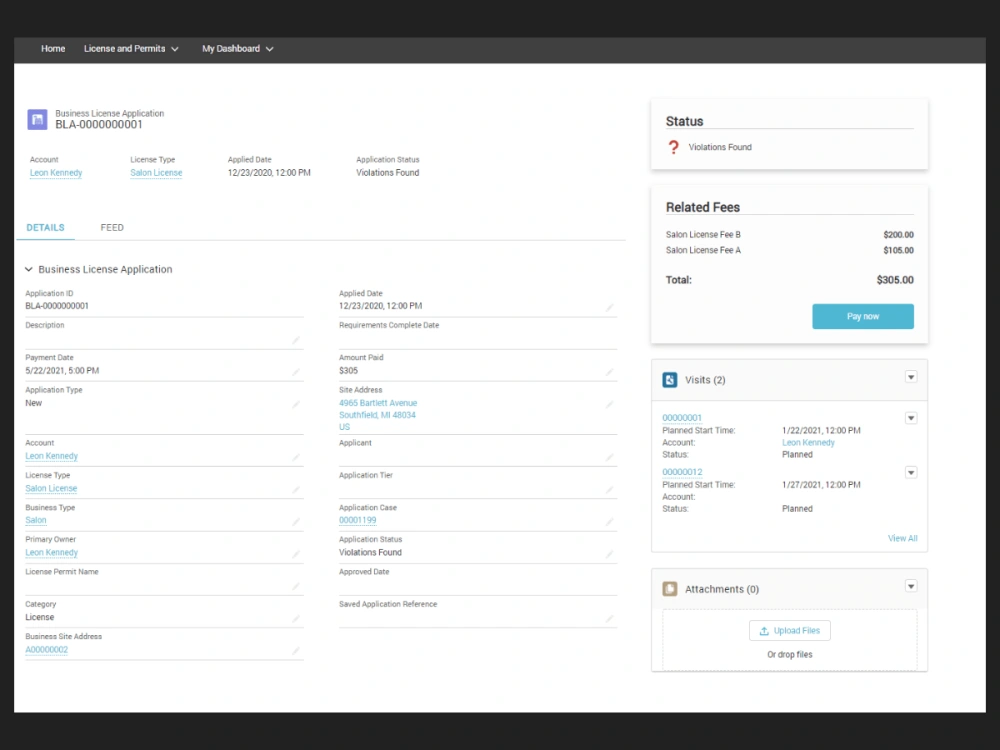Switch to the FEED tab
This screenshot has height=750, width=1000.
(112, 228)
